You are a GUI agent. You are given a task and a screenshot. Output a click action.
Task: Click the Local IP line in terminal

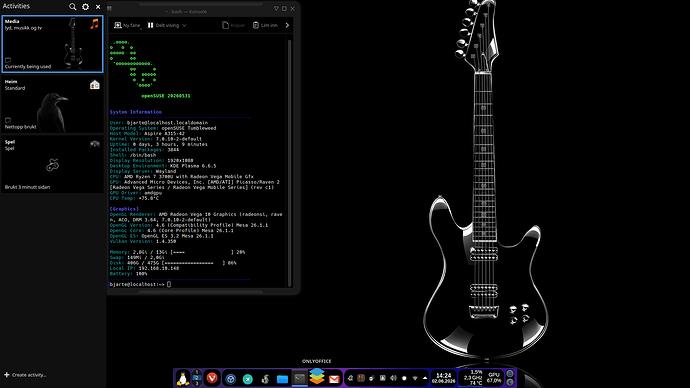point(144,268)
